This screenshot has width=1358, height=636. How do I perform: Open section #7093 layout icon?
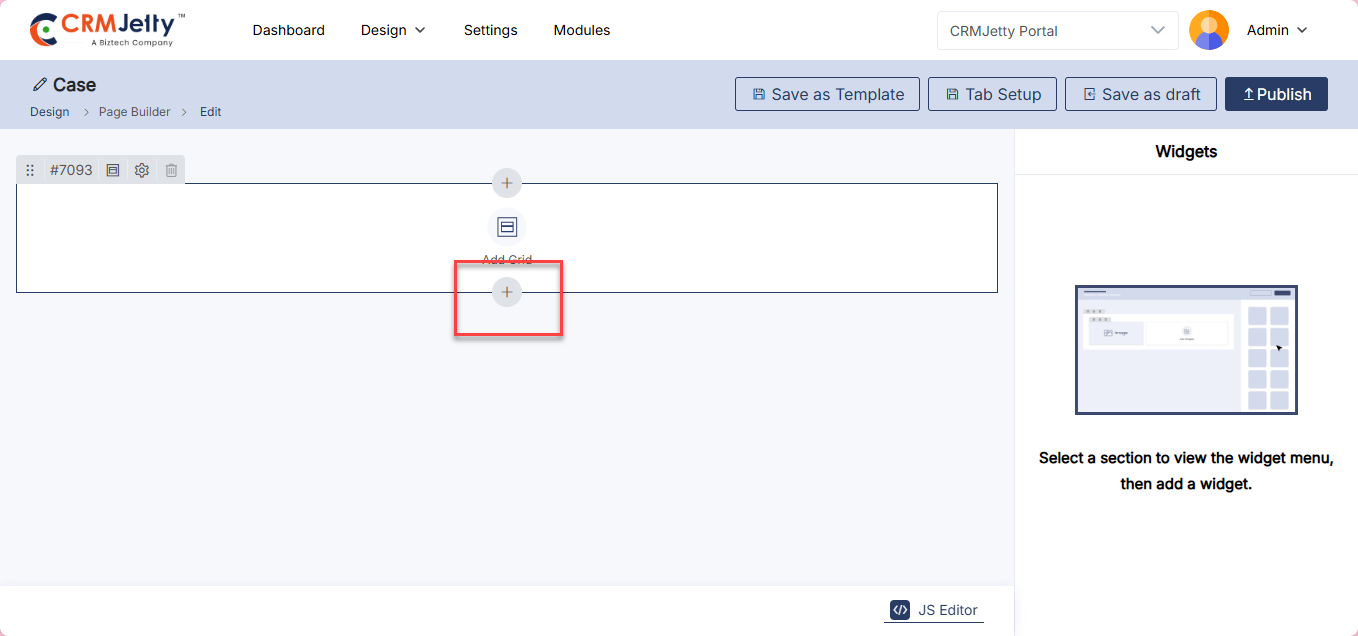pos(113,171)
